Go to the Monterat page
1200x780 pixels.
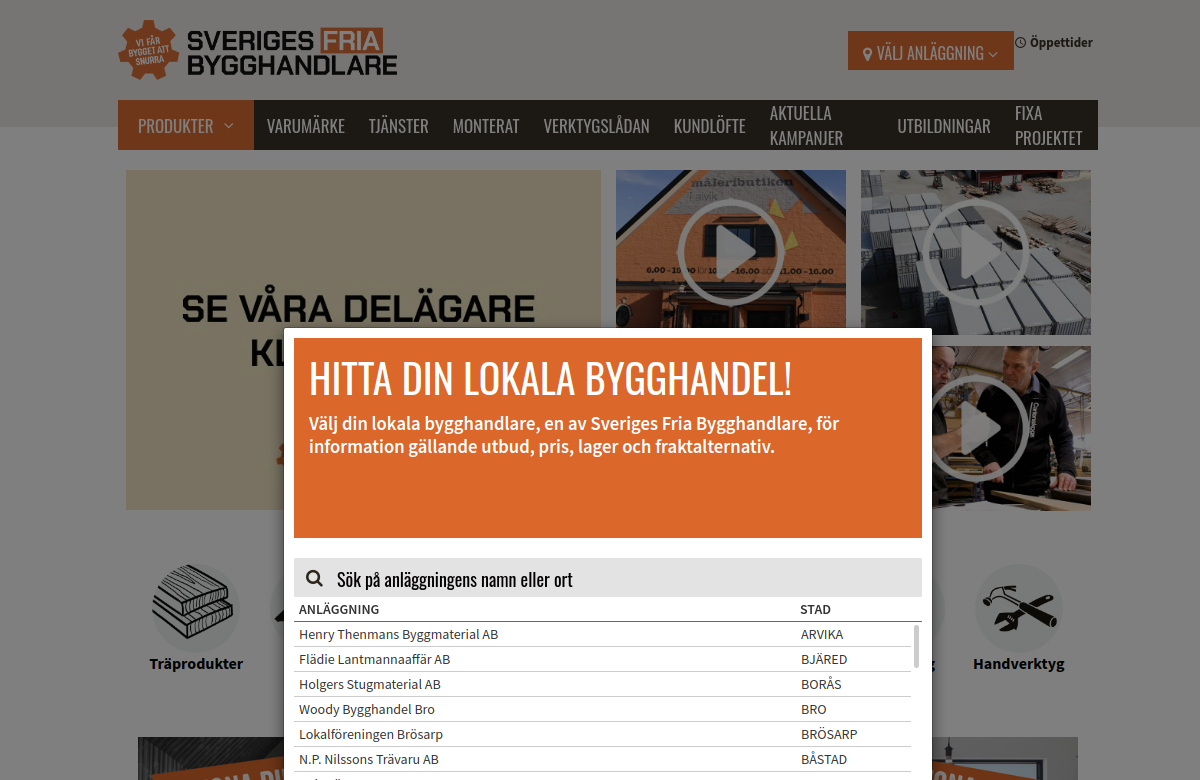pos(486,126)
